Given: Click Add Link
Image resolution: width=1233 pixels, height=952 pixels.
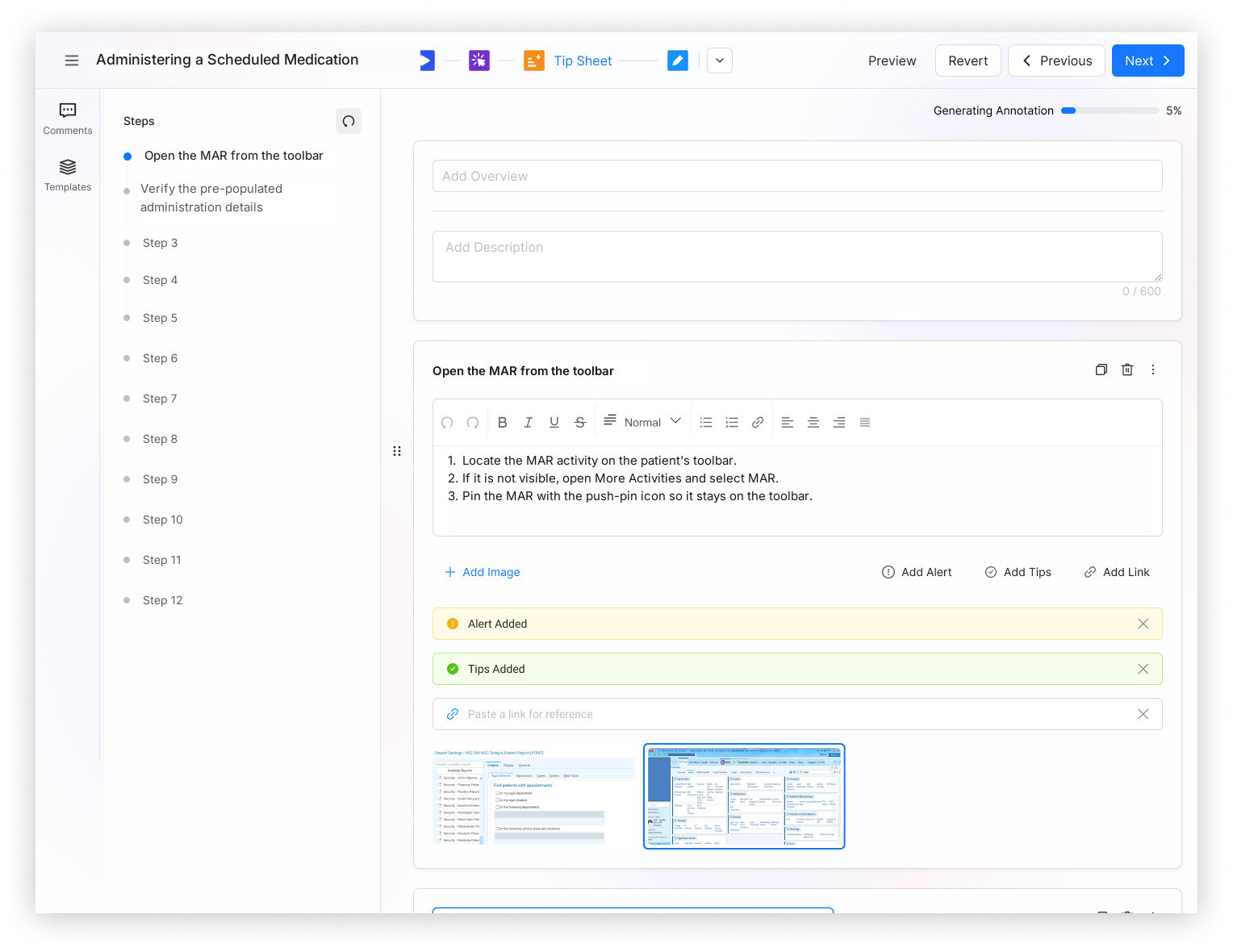Looking at the screenshot, I should pyautogui.click(x=1117, y=572).
